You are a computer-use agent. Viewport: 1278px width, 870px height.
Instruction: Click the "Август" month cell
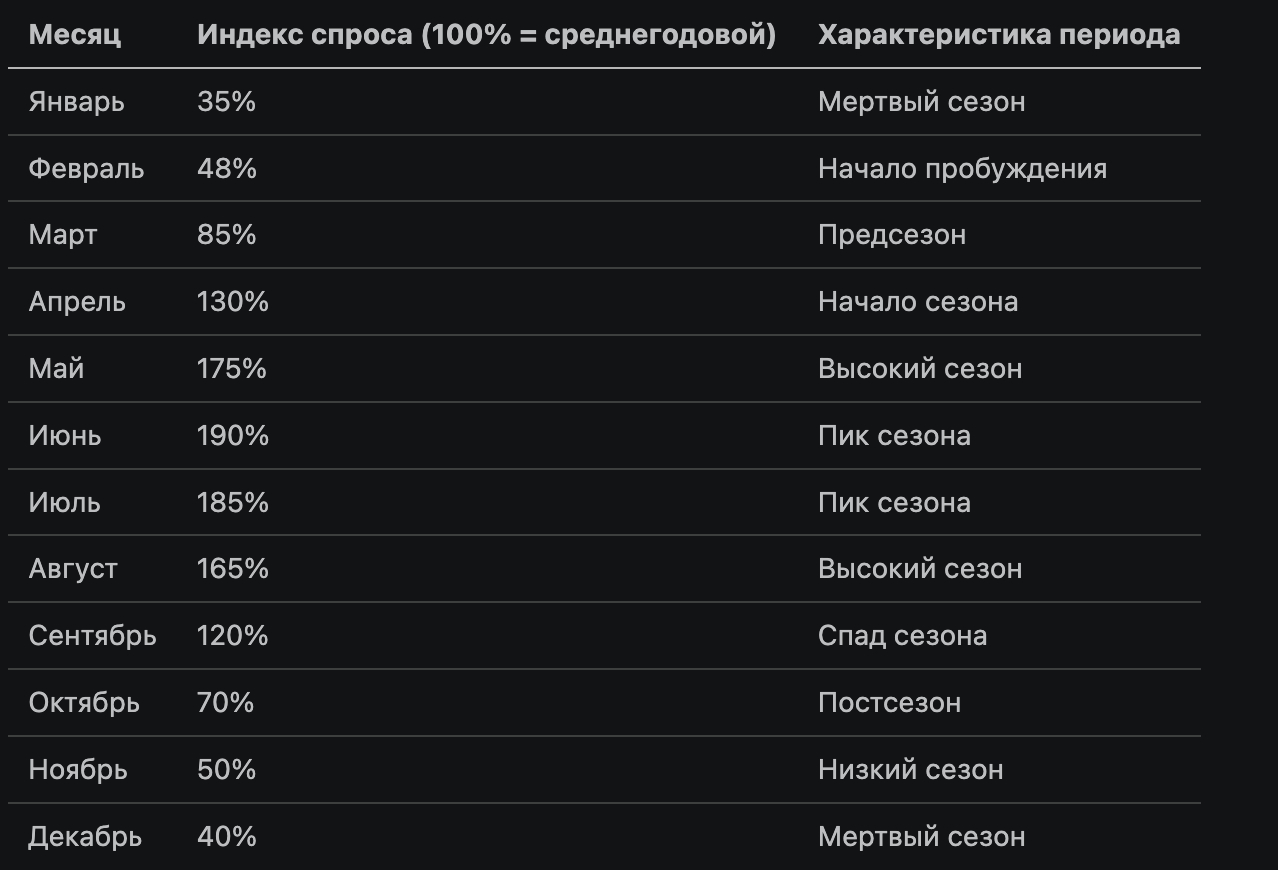coord(73,569)
